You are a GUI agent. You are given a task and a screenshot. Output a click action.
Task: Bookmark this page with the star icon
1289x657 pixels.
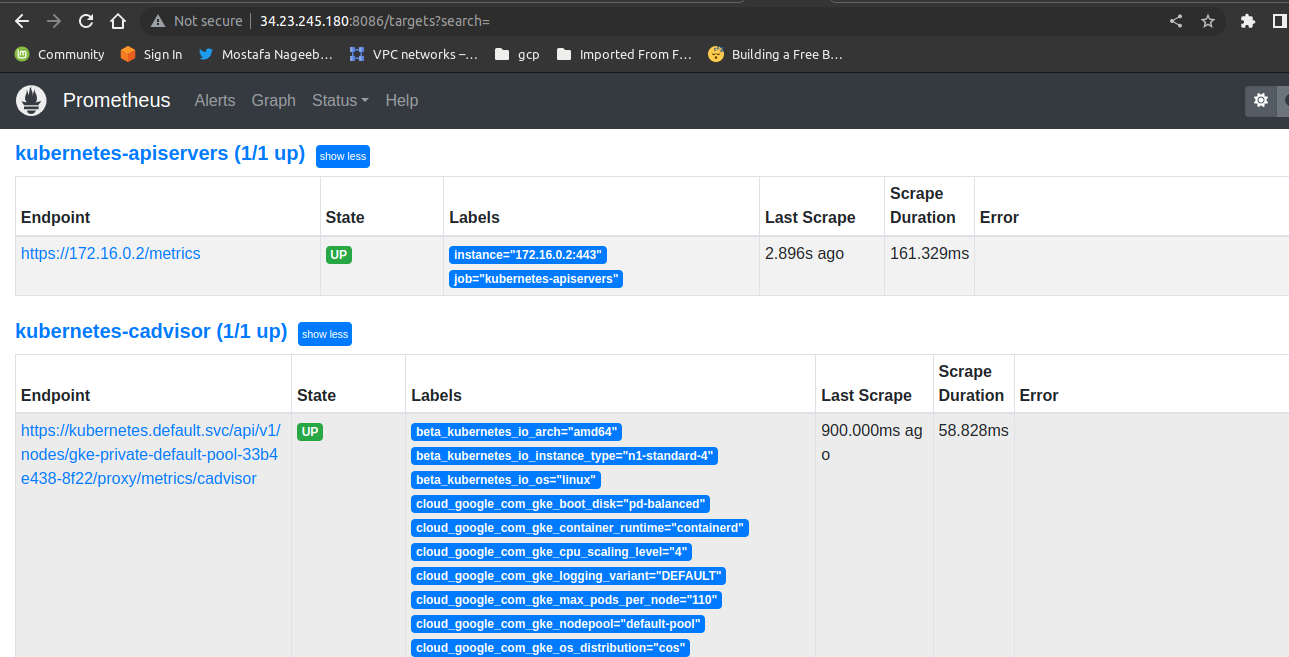click(x=1208, y=20)
